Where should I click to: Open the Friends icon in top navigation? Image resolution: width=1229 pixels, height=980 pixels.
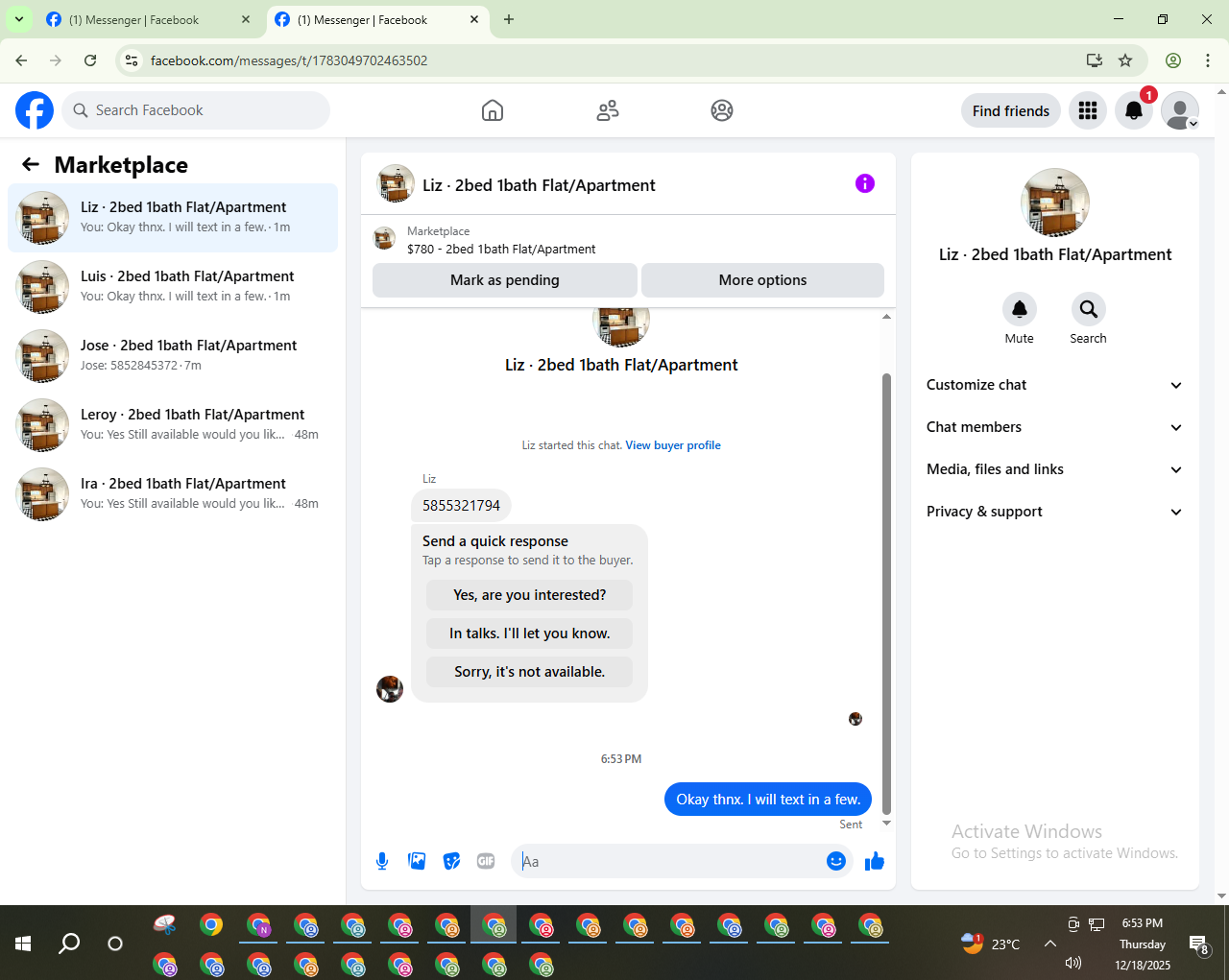coord(608,110)
